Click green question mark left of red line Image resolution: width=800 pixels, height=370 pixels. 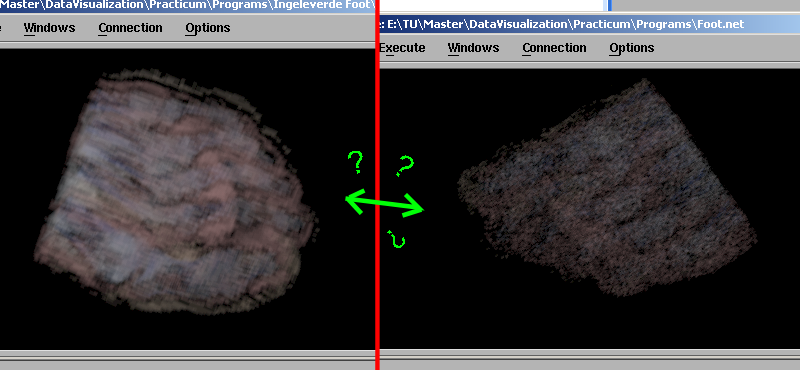click(x=356, y=162)
